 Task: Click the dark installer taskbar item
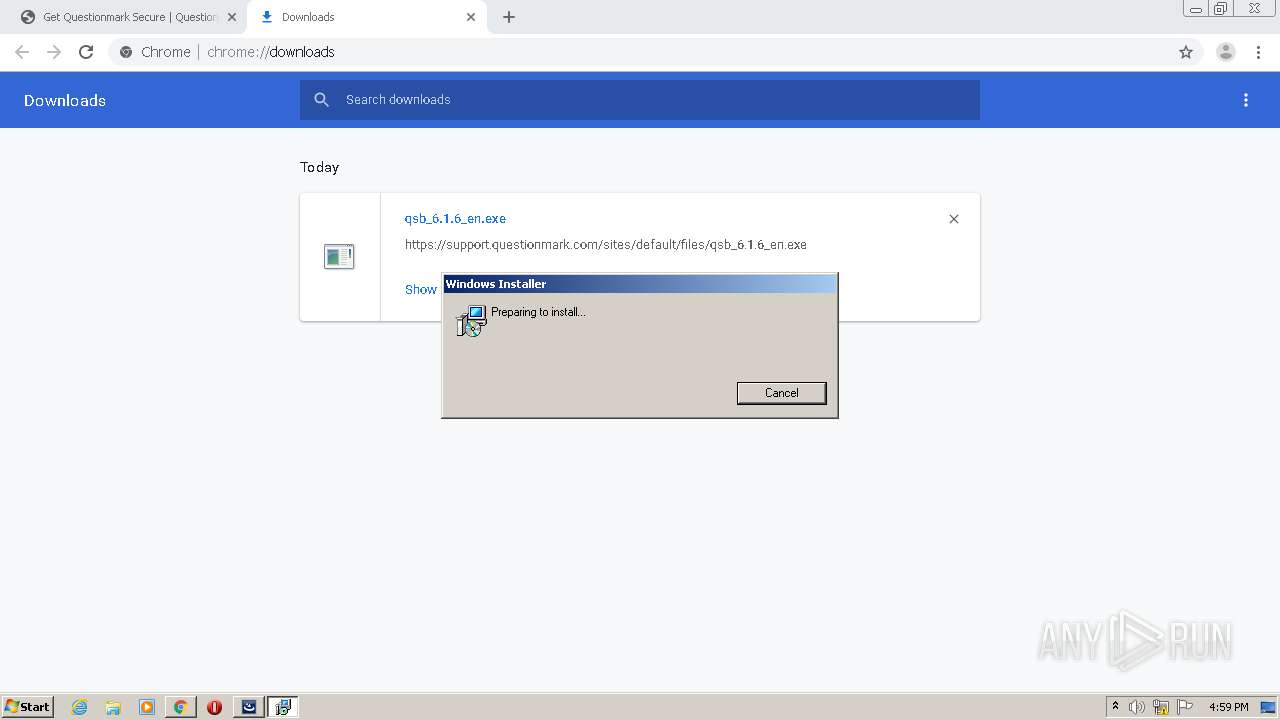(249, 707)
